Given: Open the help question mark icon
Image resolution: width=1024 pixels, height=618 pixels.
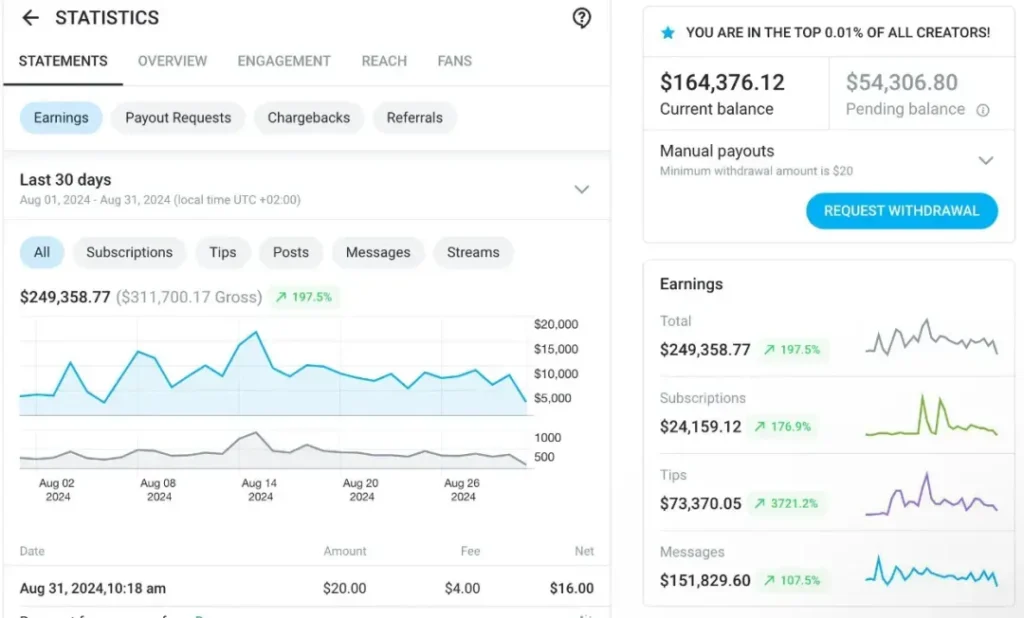Looking at the screenshot, I should [581, 18].
